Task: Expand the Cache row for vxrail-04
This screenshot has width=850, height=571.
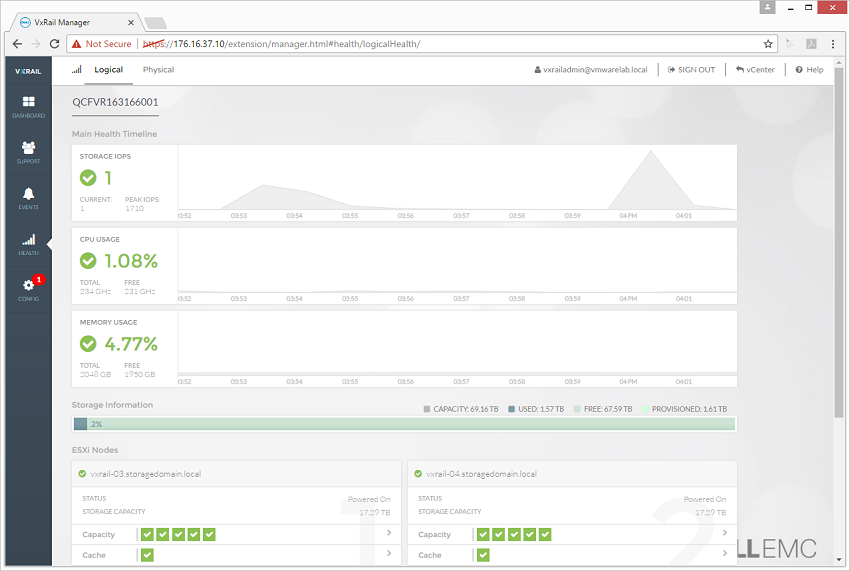Action: 725,554
